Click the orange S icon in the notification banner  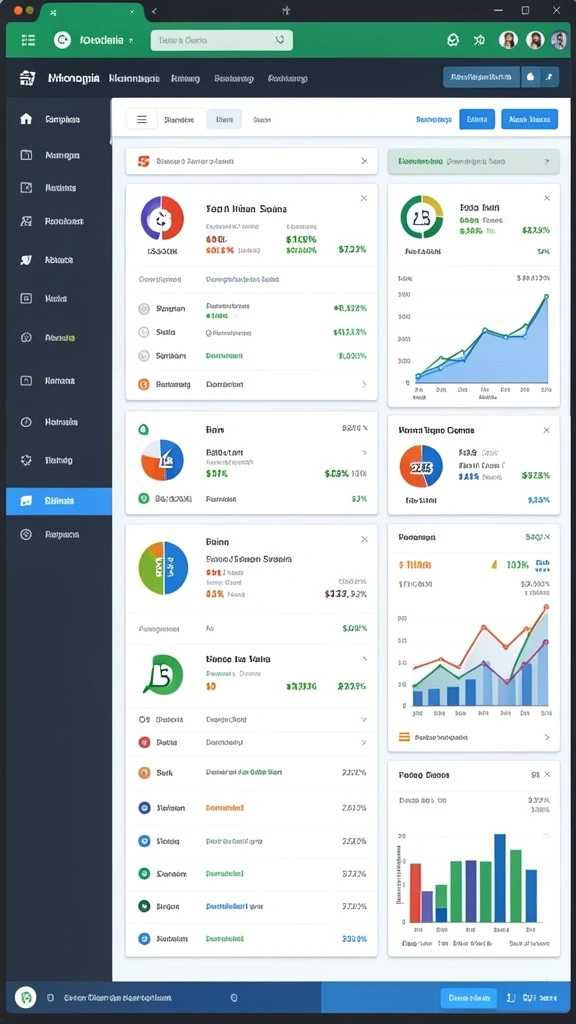tap(144, 161)
